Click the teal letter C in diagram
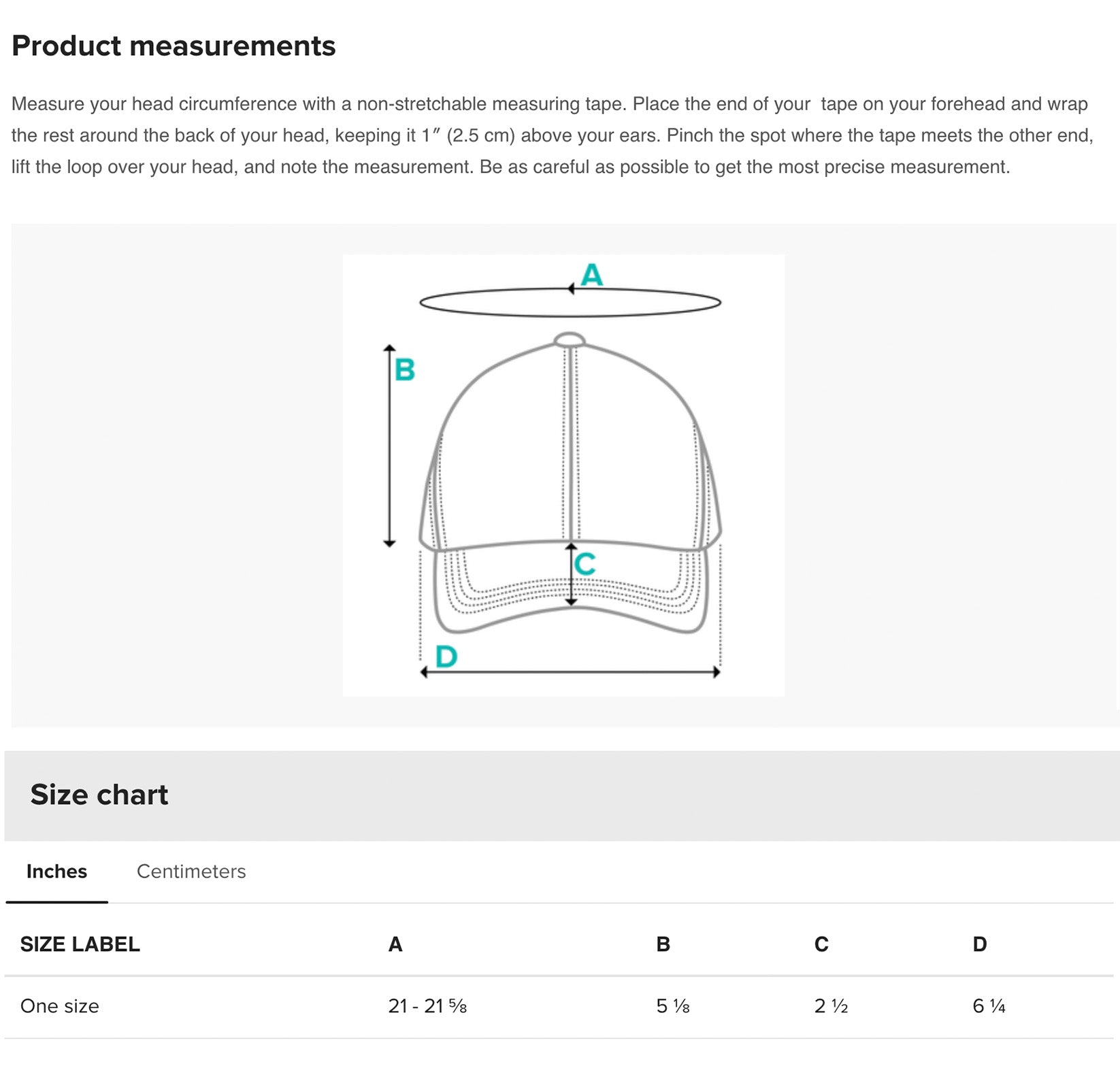 pos(585,564)
